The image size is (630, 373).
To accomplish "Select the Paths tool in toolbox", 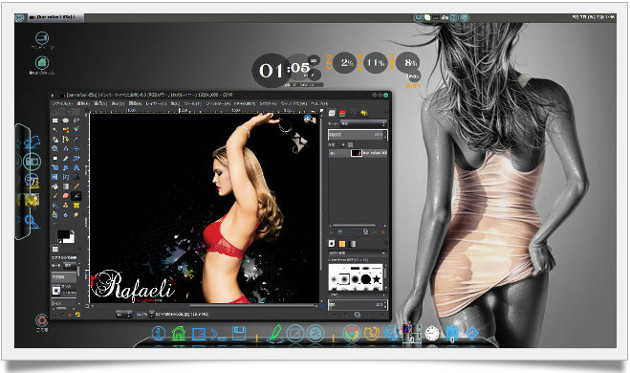I will tap(65, 139).
